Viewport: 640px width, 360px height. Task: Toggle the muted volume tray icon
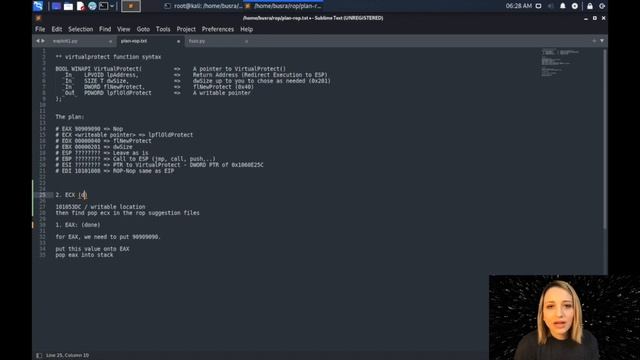click(x=551, y=6)
